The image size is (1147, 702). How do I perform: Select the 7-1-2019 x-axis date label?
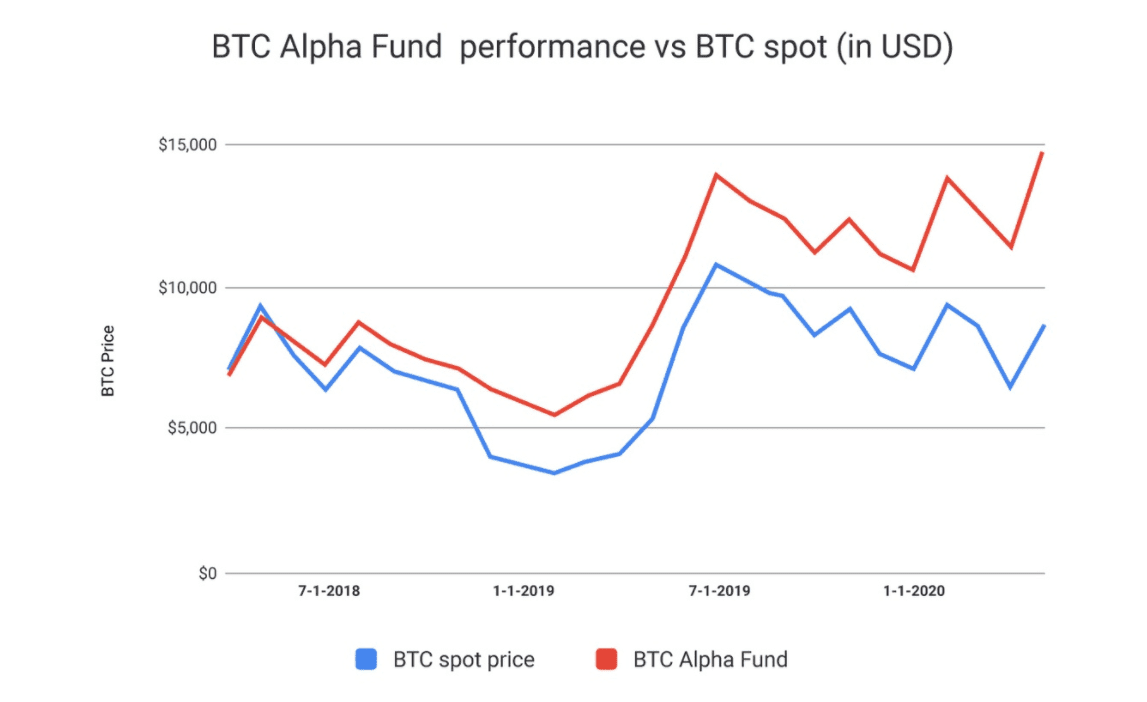click(x=719, y=591)
